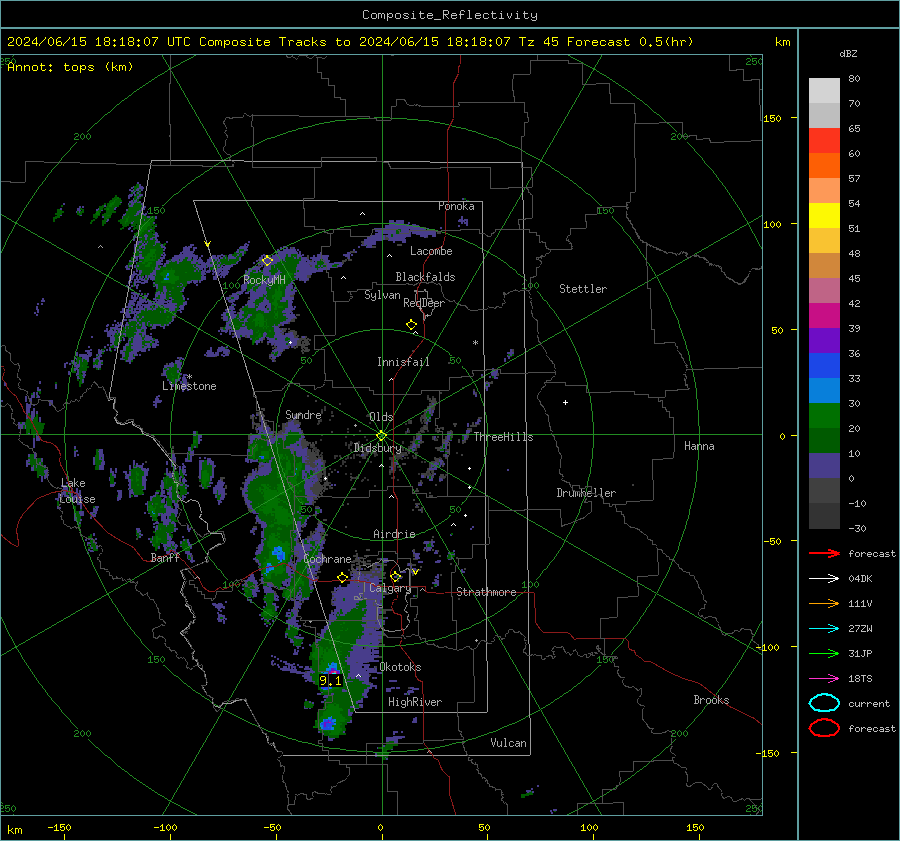Click the light gray 80-70 dBZ swatch
The width and height of the screenshot is (900, 841).
point(824,90)
